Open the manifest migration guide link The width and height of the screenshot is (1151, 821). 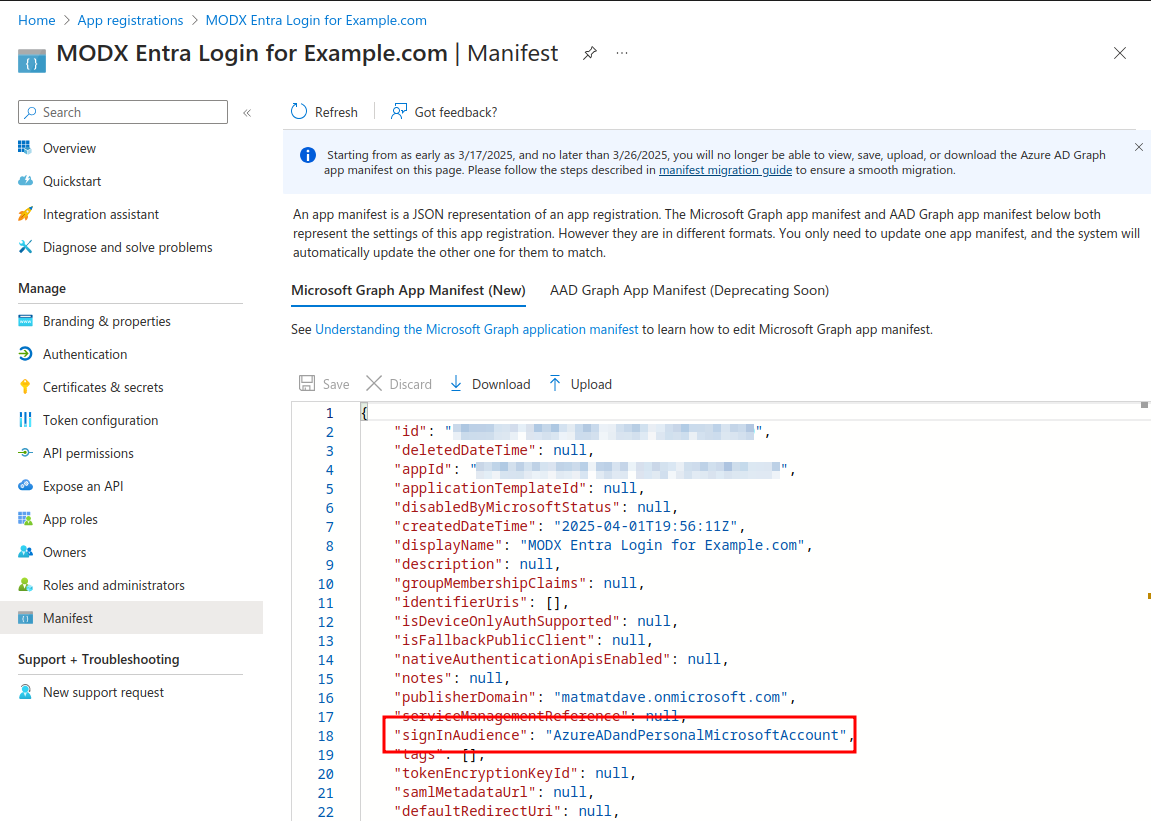pos(725,170)
